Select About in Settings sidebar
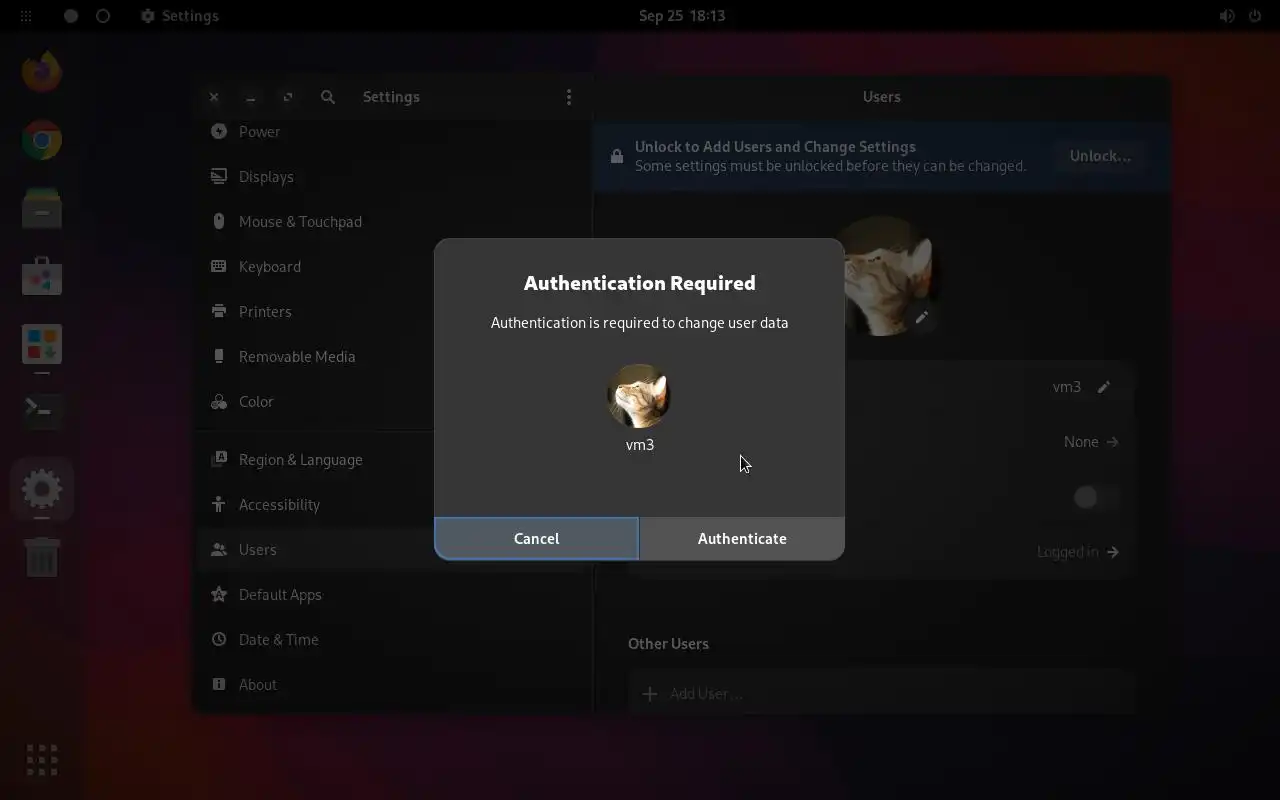 pos(392,685)
